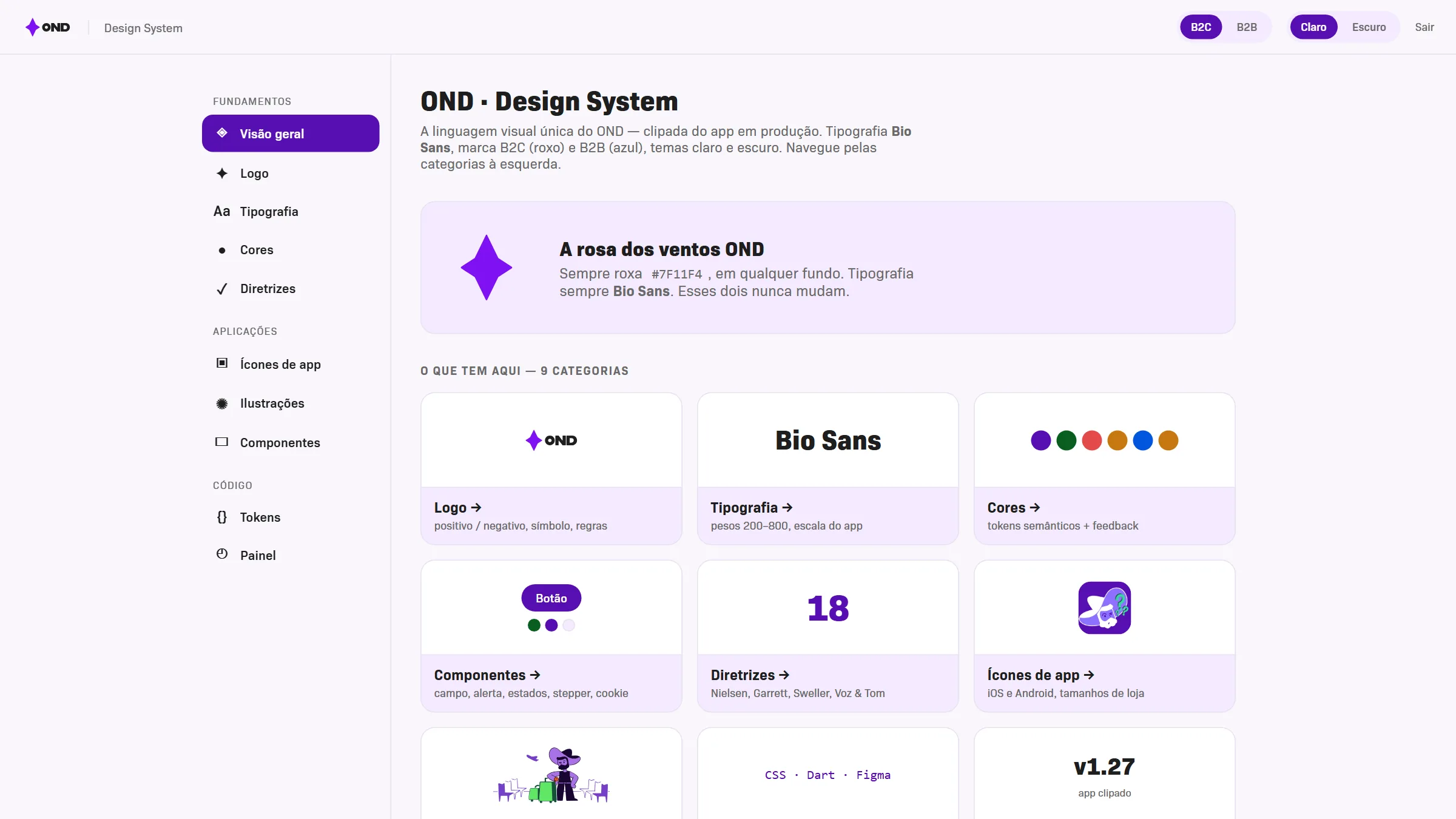Click the Design System header title
The image size is (1456, 819).
pos(143,28)
